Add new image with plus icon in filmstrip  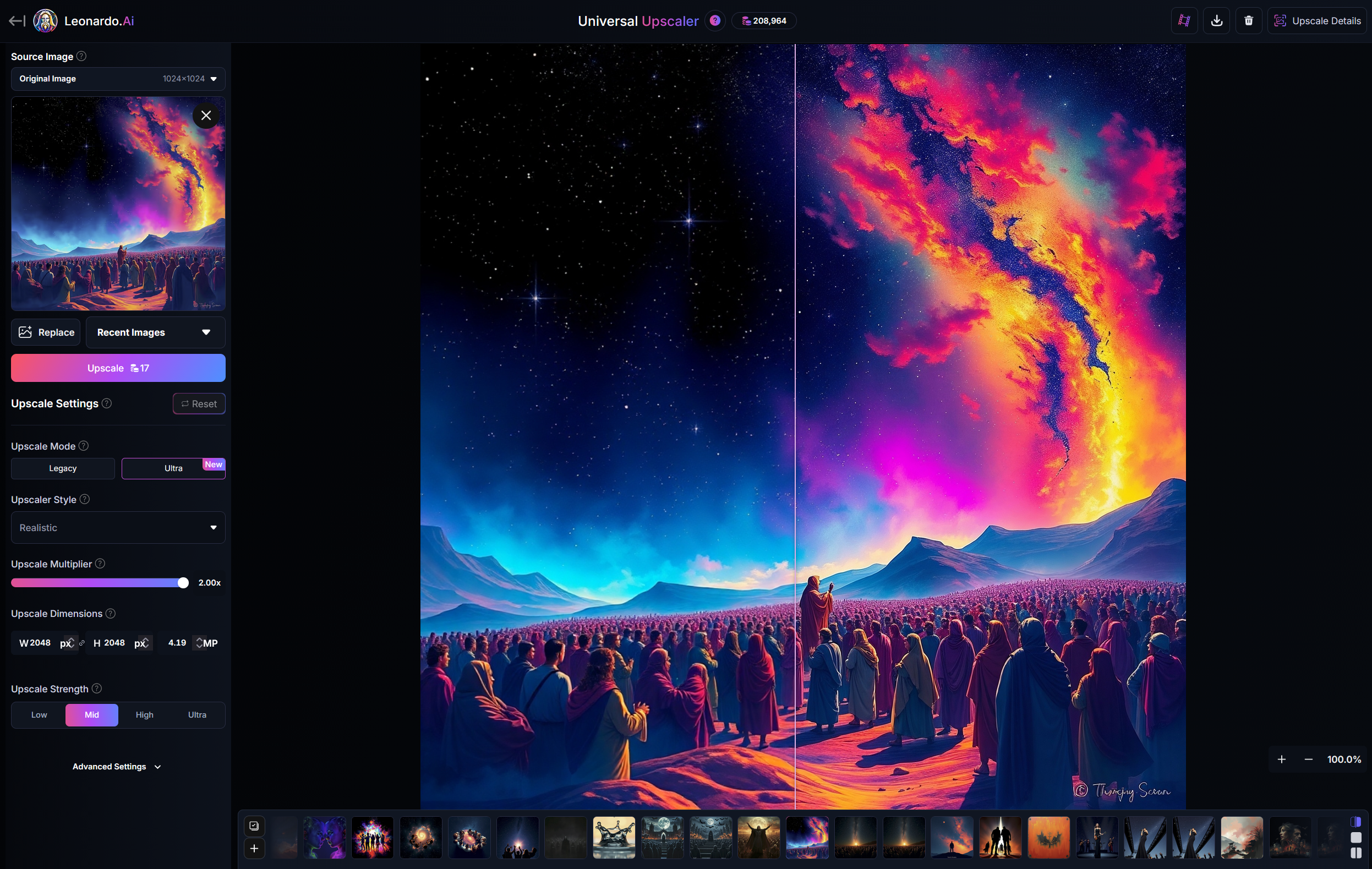[254, 849]
